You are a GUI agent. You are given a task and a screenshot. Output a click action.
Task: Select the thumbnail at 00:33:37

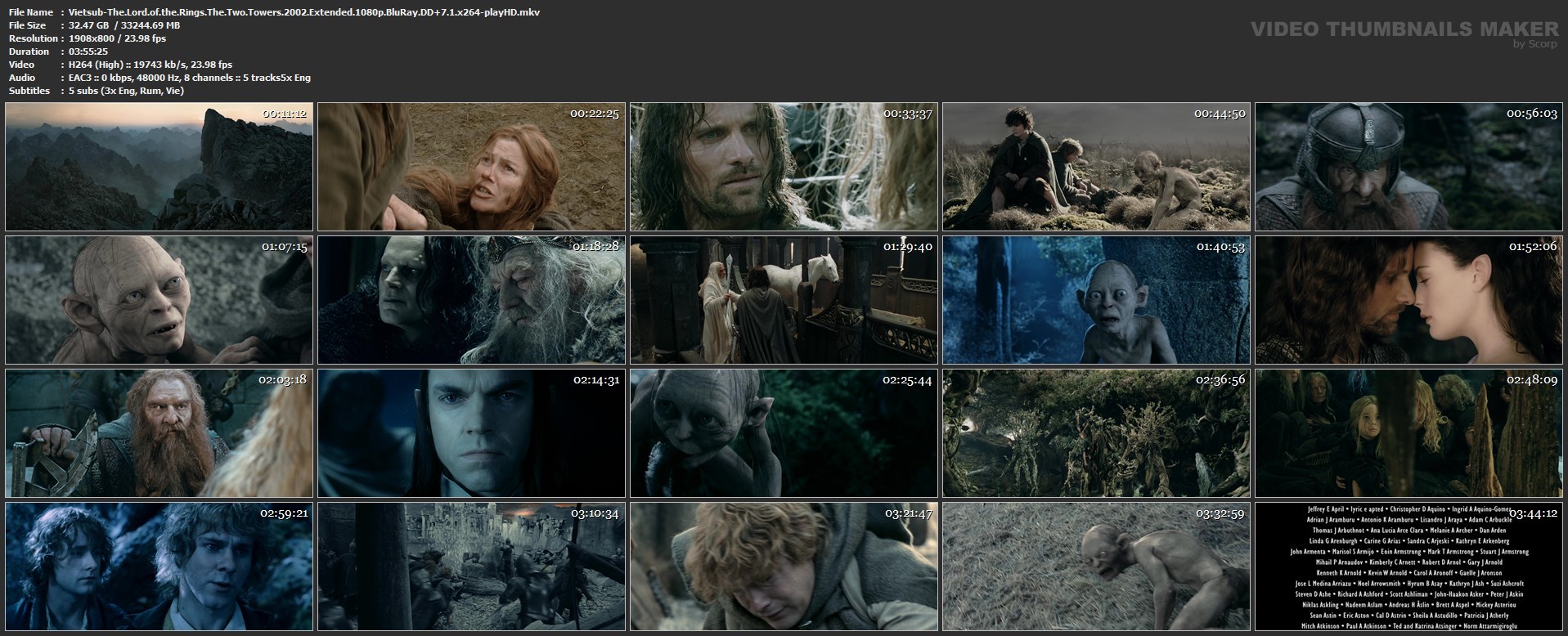pyautogui.click(x=784, y=167)
